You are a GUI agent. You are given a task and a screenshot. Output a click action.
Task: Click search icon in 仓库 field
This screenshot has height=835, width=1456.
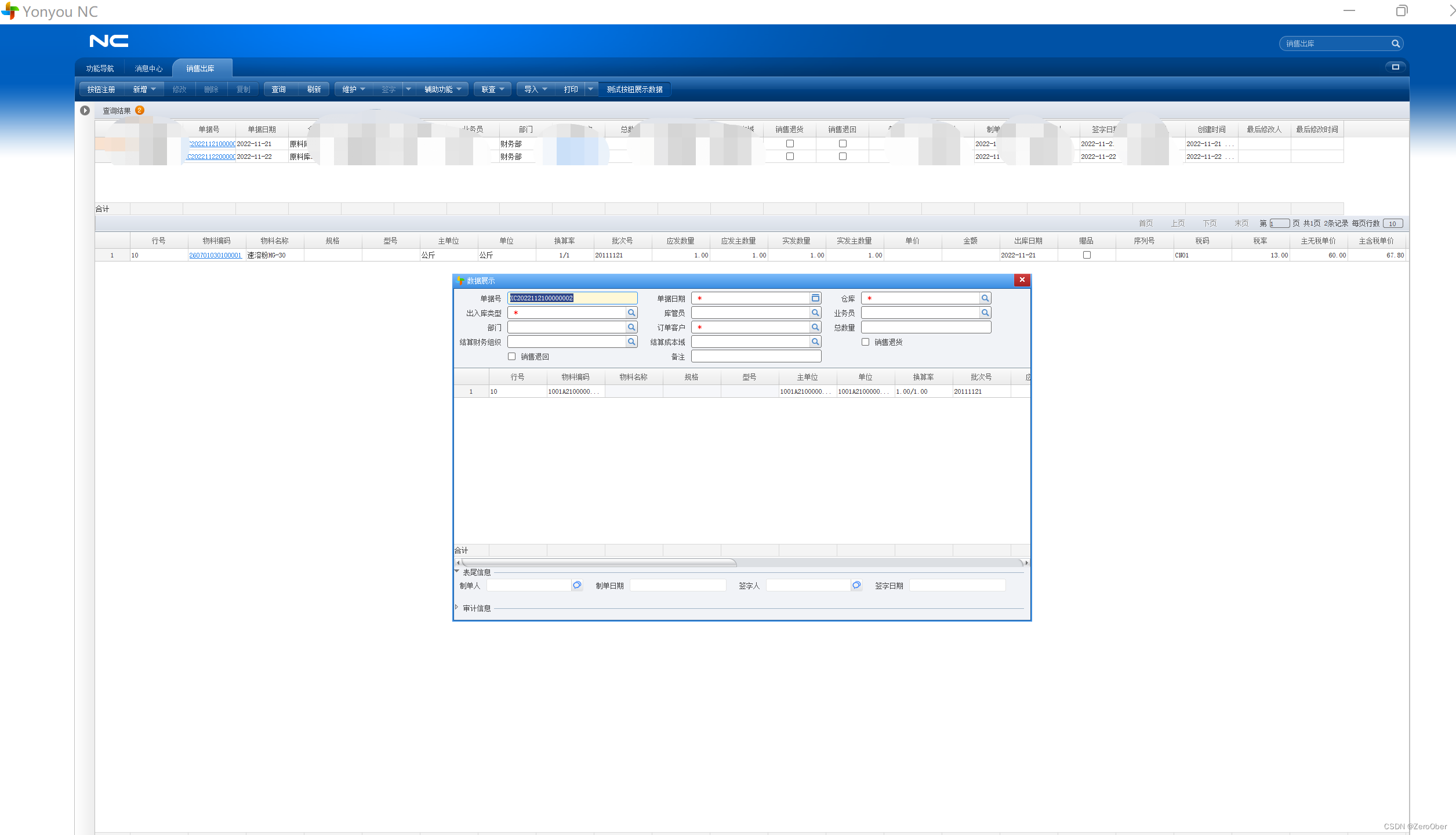pyautogui.click(x=985, y=298)
